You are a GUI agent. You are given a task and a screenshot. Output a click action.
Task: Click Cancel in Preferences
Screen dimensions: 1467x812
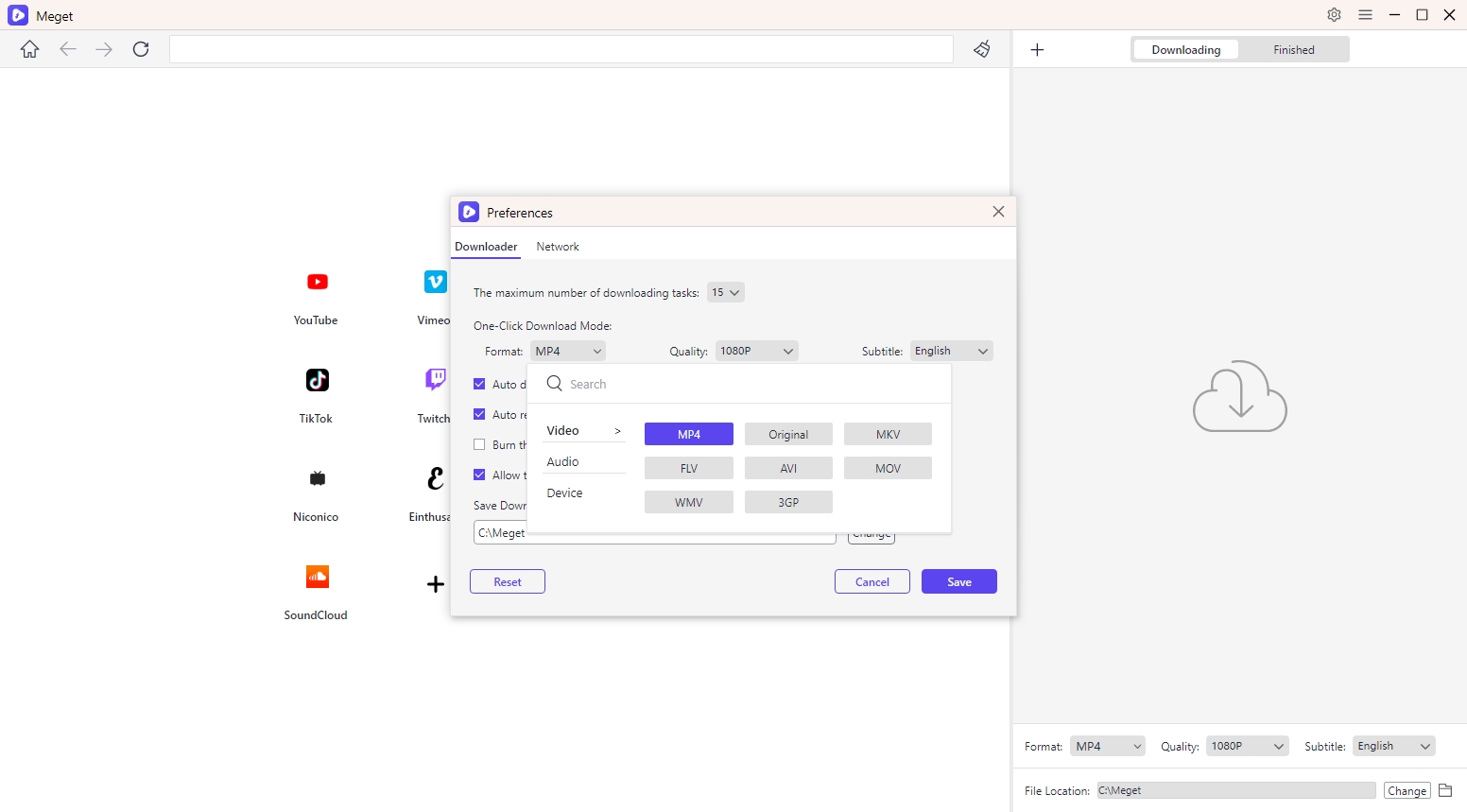872,581
